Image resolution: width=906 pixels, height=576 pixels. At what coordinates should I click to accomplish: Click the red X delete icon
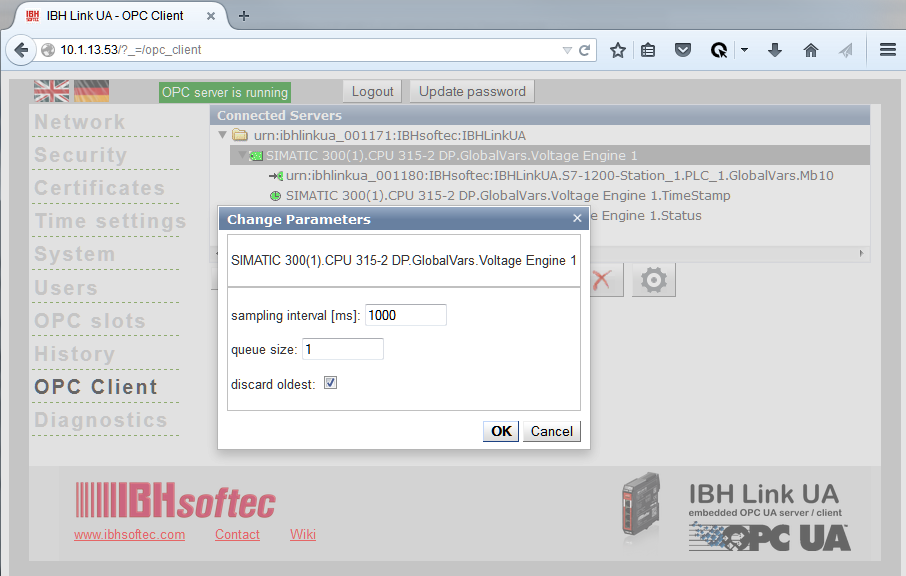coord(602,281)
